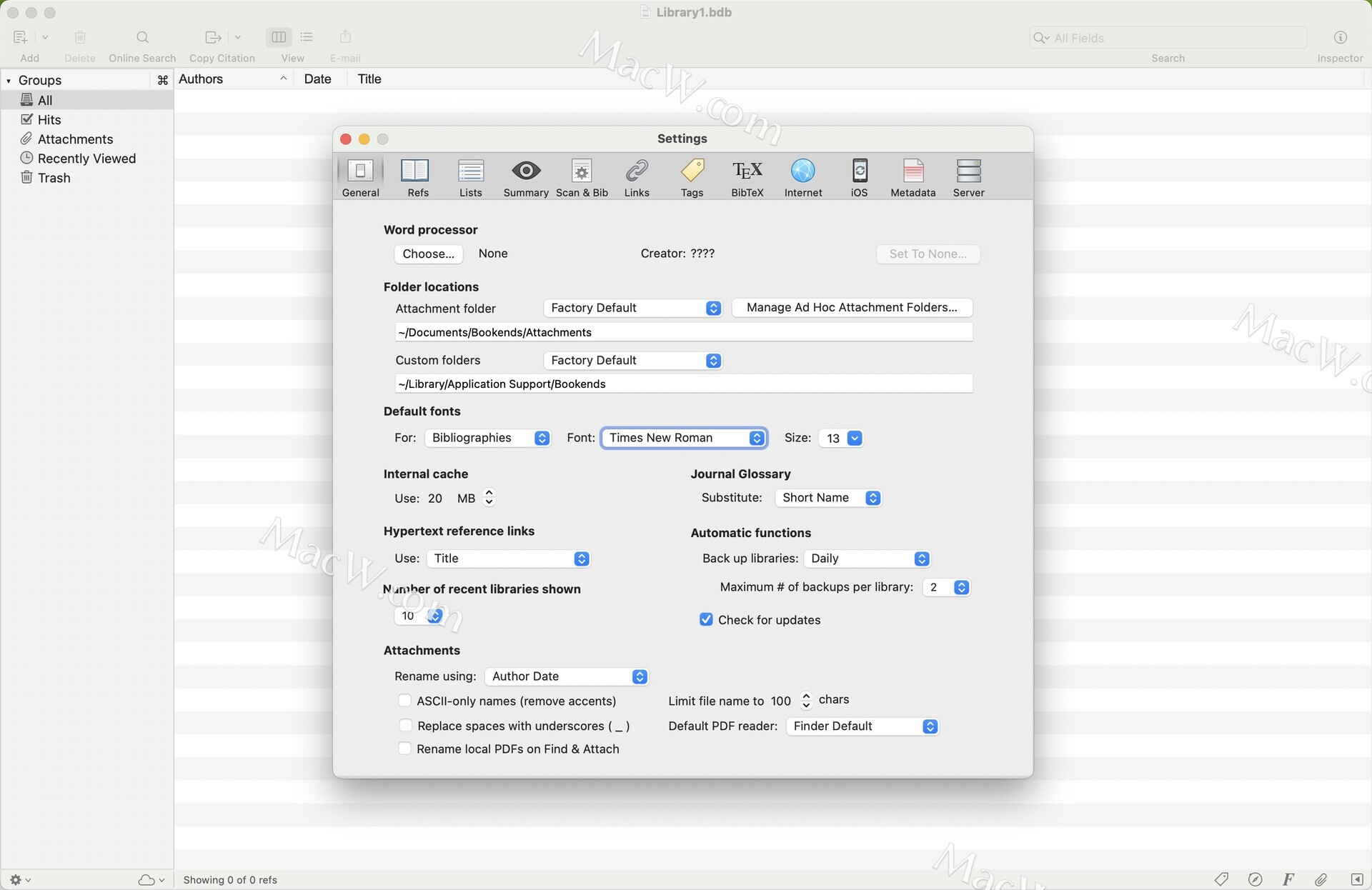Screen dimensions: 1372x890
Task: Click the Online Search toolbar icon
Action: [x=142, y=38]
